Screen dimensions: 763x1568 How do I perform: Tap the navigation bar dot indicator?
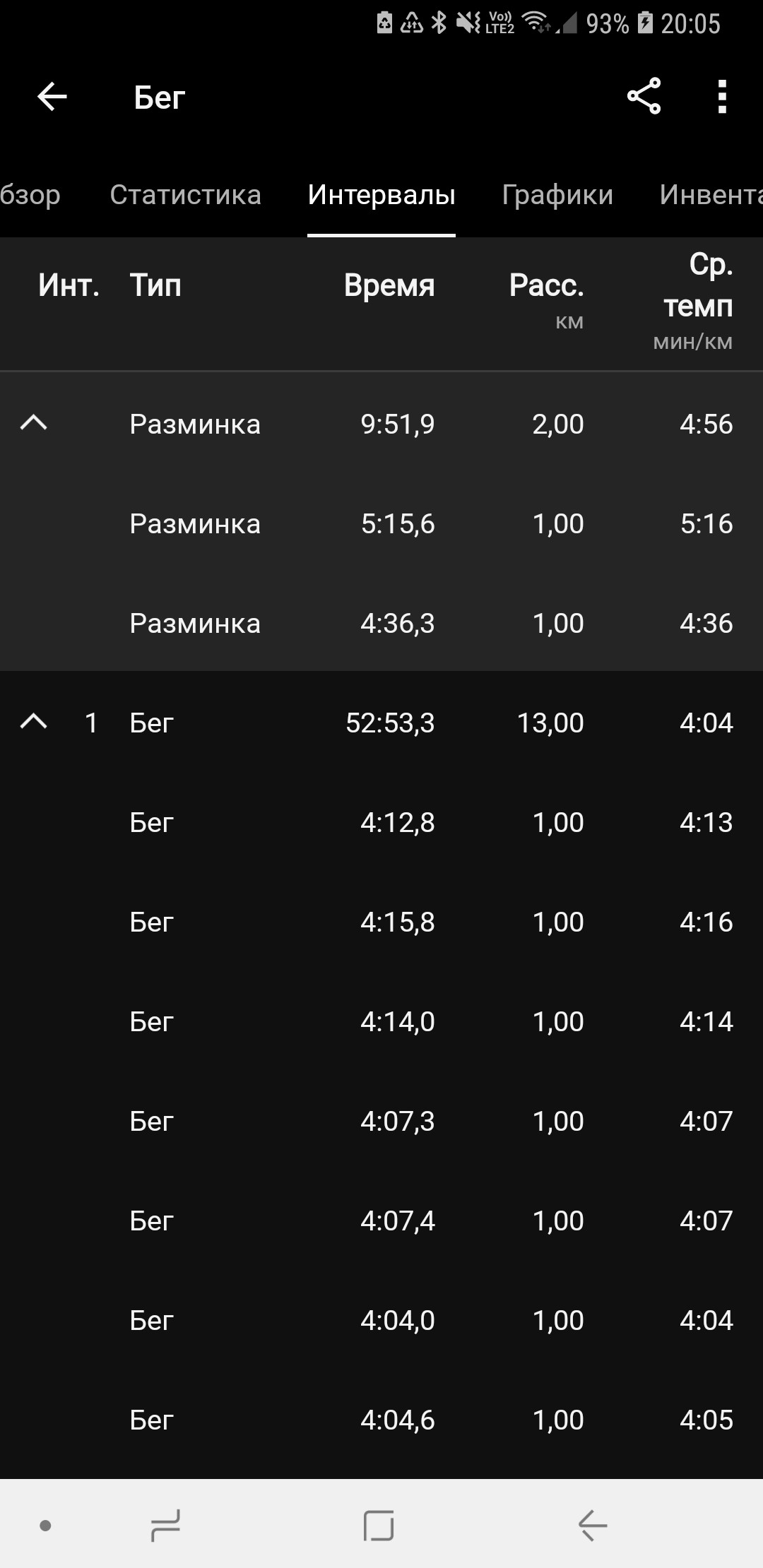(x=46, y=1526)
